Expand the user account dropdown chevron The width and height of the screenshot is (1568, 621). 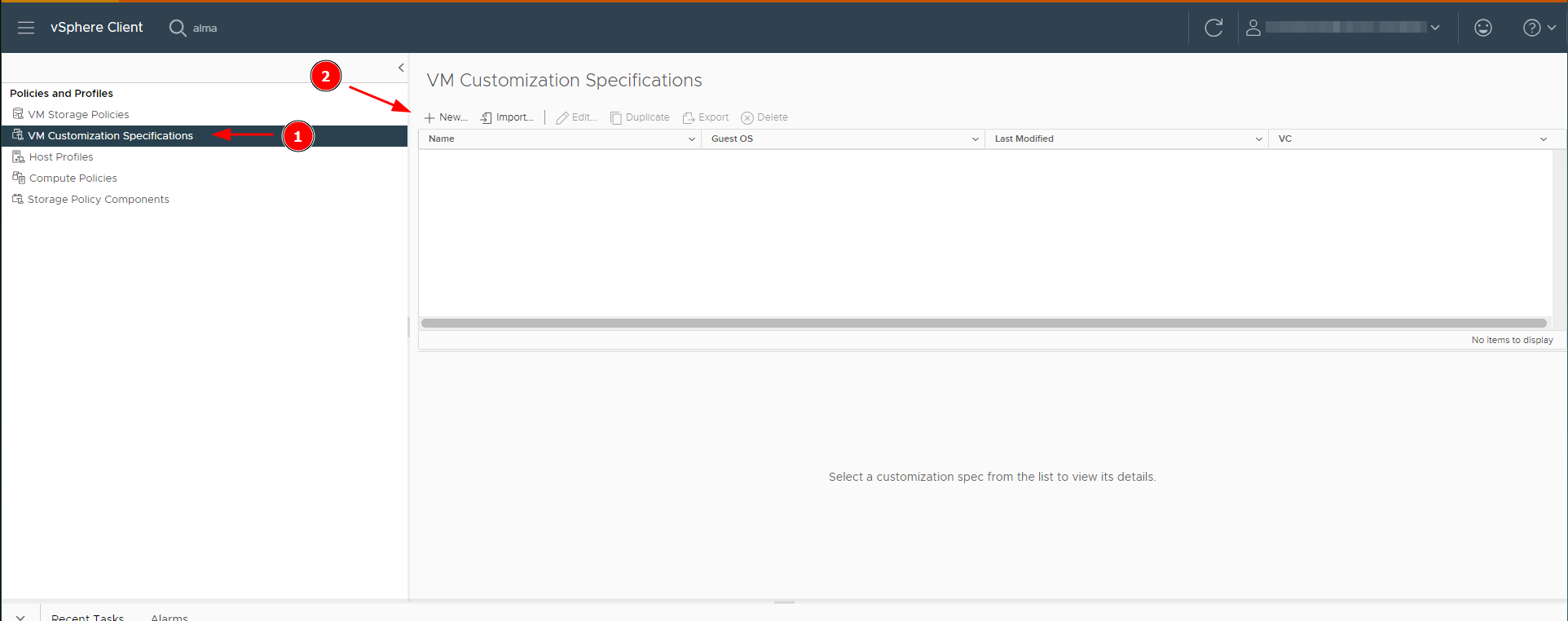tap(1435, 28)
